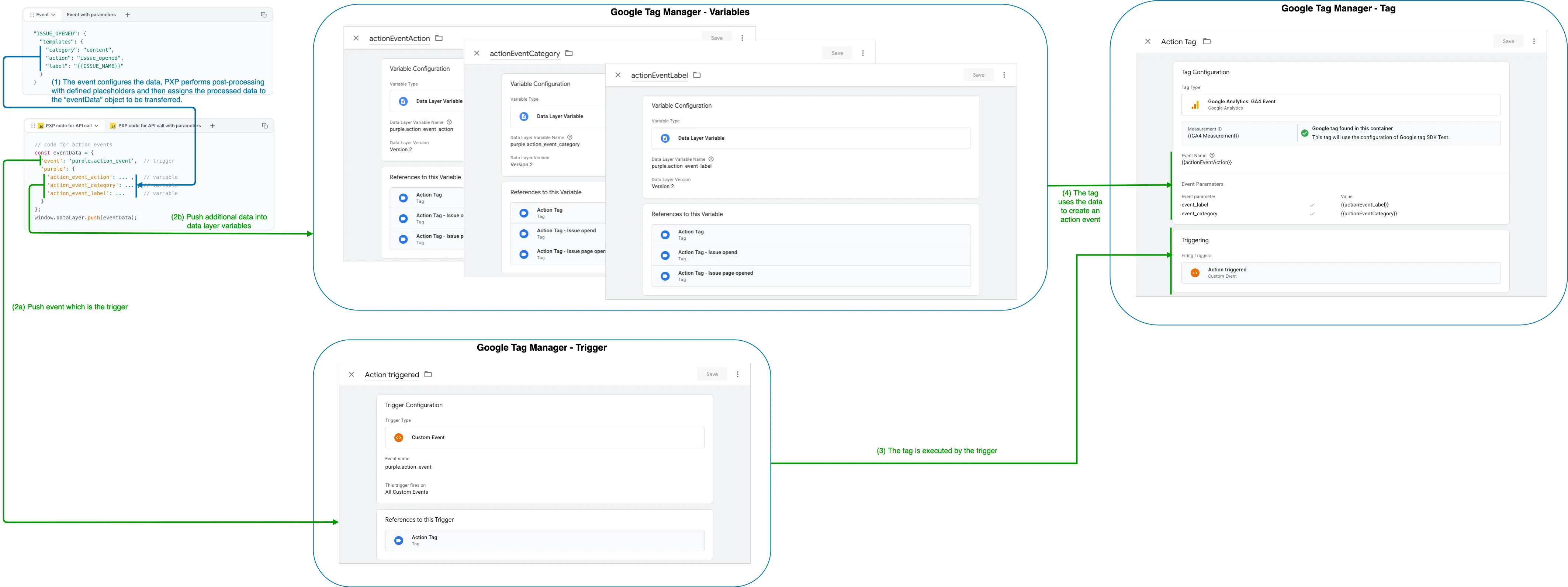Open Action Tag - Issue opend reference in actionEventLabel
The height and width of the screenshot is (587, 1568).
point(811,256)
